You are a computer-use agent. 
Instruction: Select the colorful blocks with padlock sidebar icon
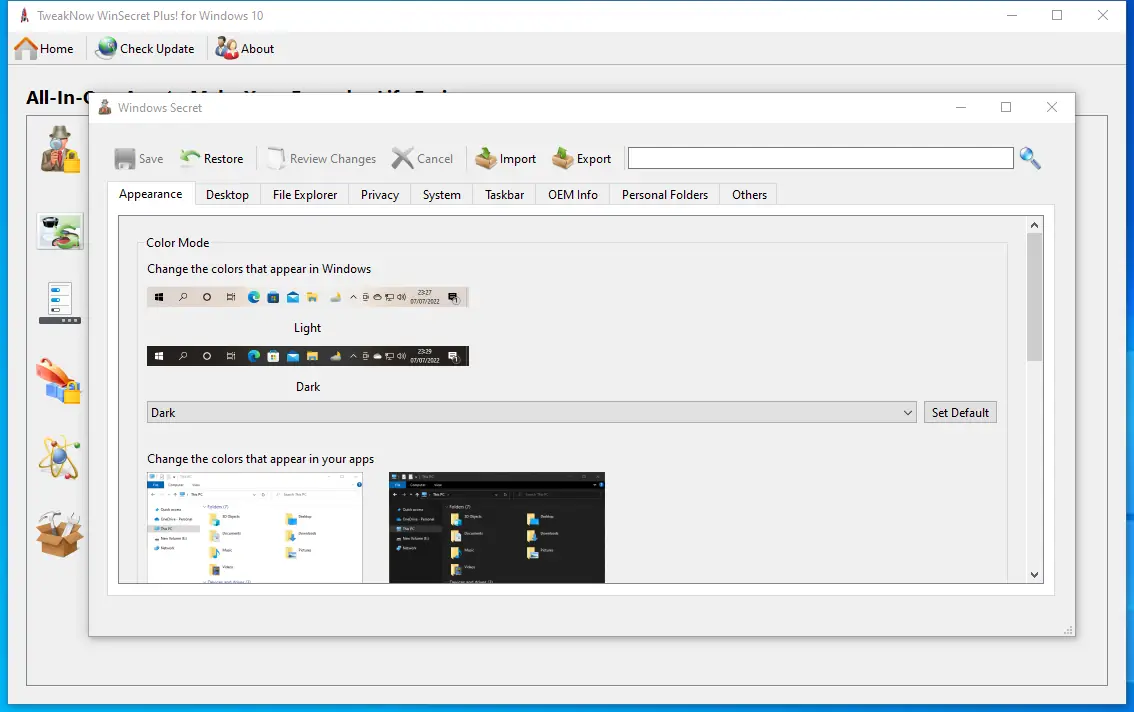59,381
